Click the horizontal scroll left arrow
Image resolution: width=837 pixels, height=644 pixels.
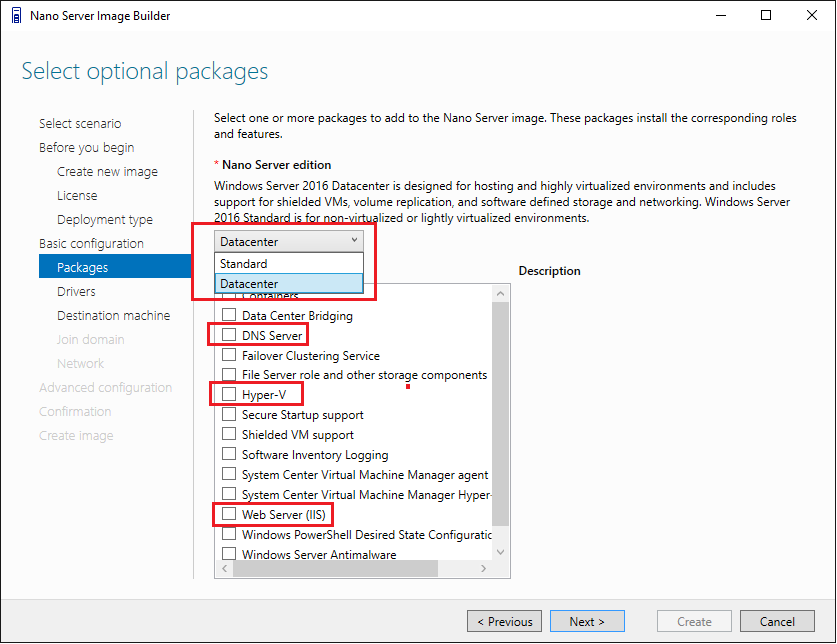(x=224, y=569)
